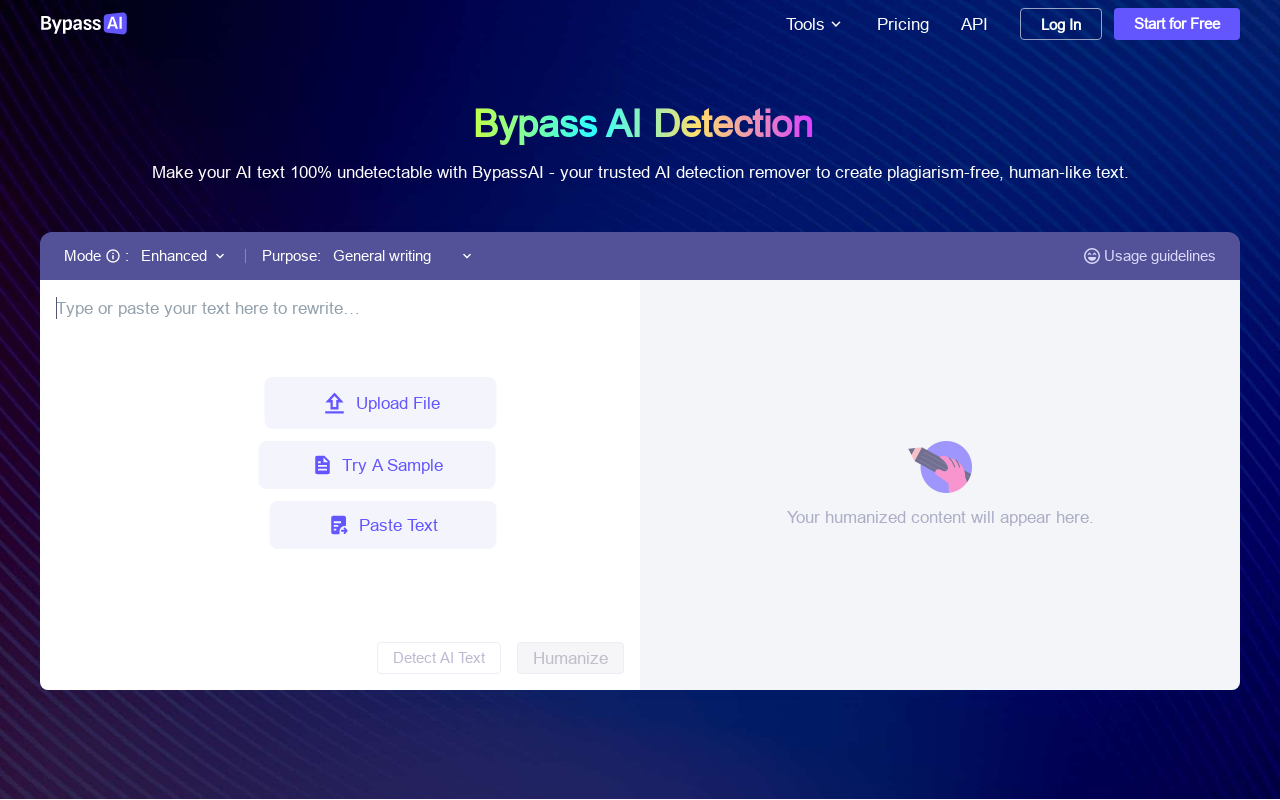The width and height of the screenshot is (1280, 800).
Task: Go to the Pricing page
Action: (x=903, y=24)
